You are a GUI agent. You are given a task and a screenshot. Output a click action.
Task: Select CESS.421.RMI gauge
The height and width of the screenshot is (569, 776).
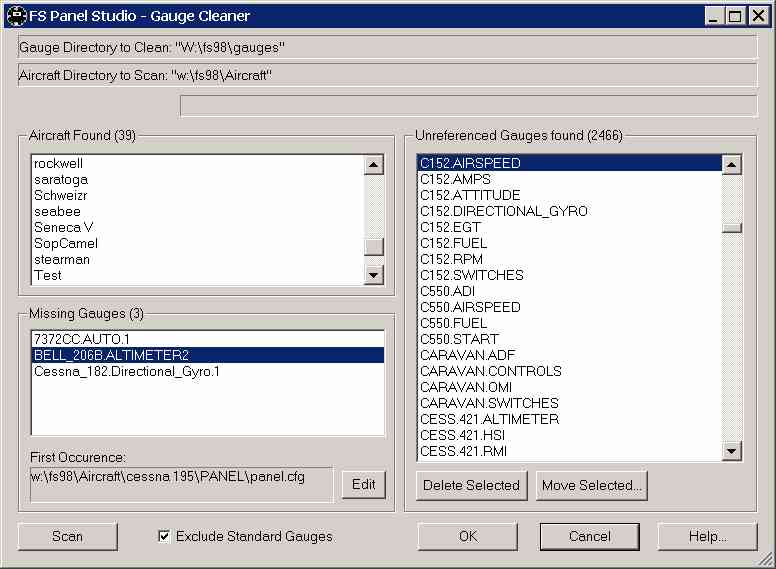point(570,451)
